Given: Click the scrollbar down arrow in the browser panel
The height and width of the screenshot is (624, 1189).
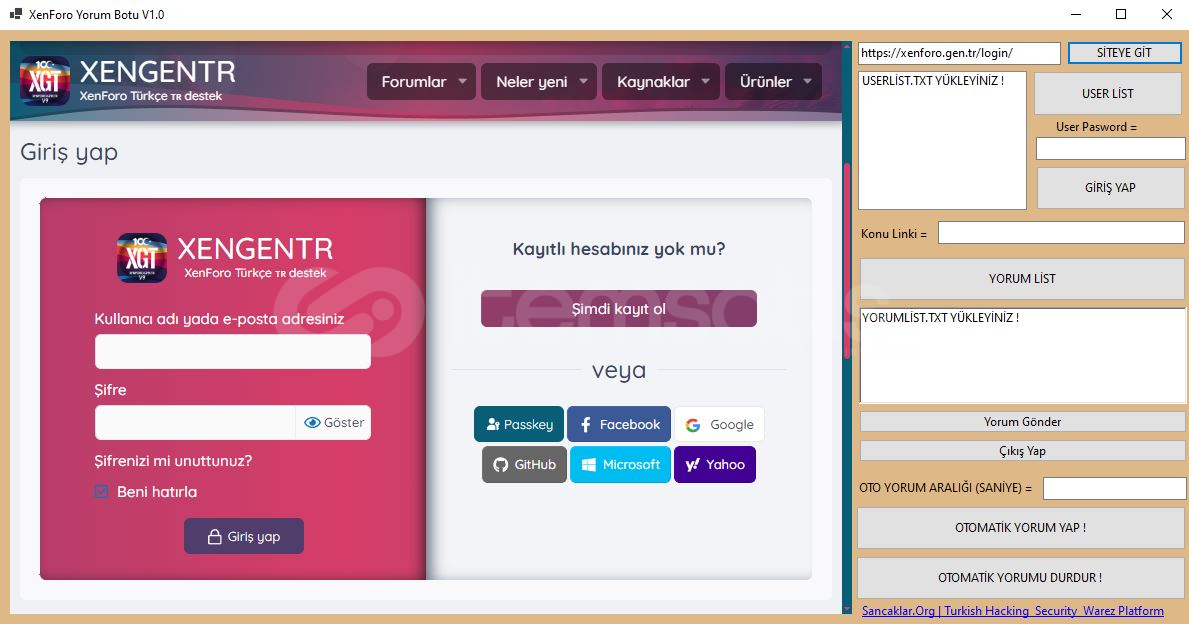Looking at the screenshot, I should (x=847, y=609).
